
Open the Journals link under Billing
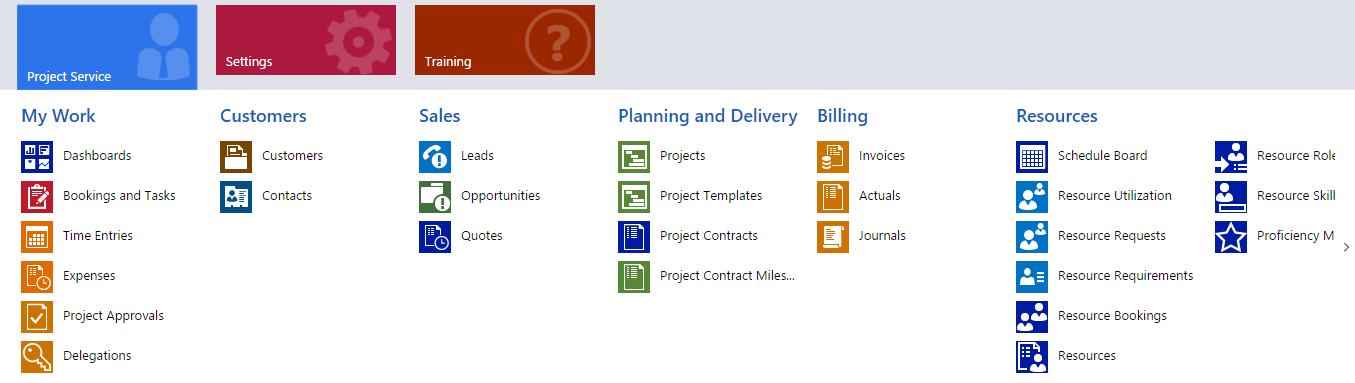click(x=882, y=236)
